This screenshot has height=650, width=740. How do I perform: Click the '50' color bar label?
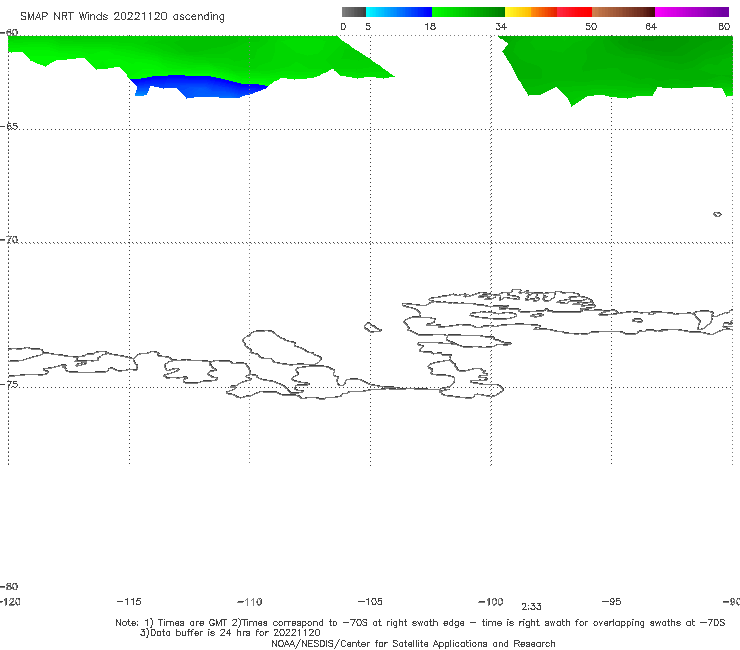(x=591, y=26)
